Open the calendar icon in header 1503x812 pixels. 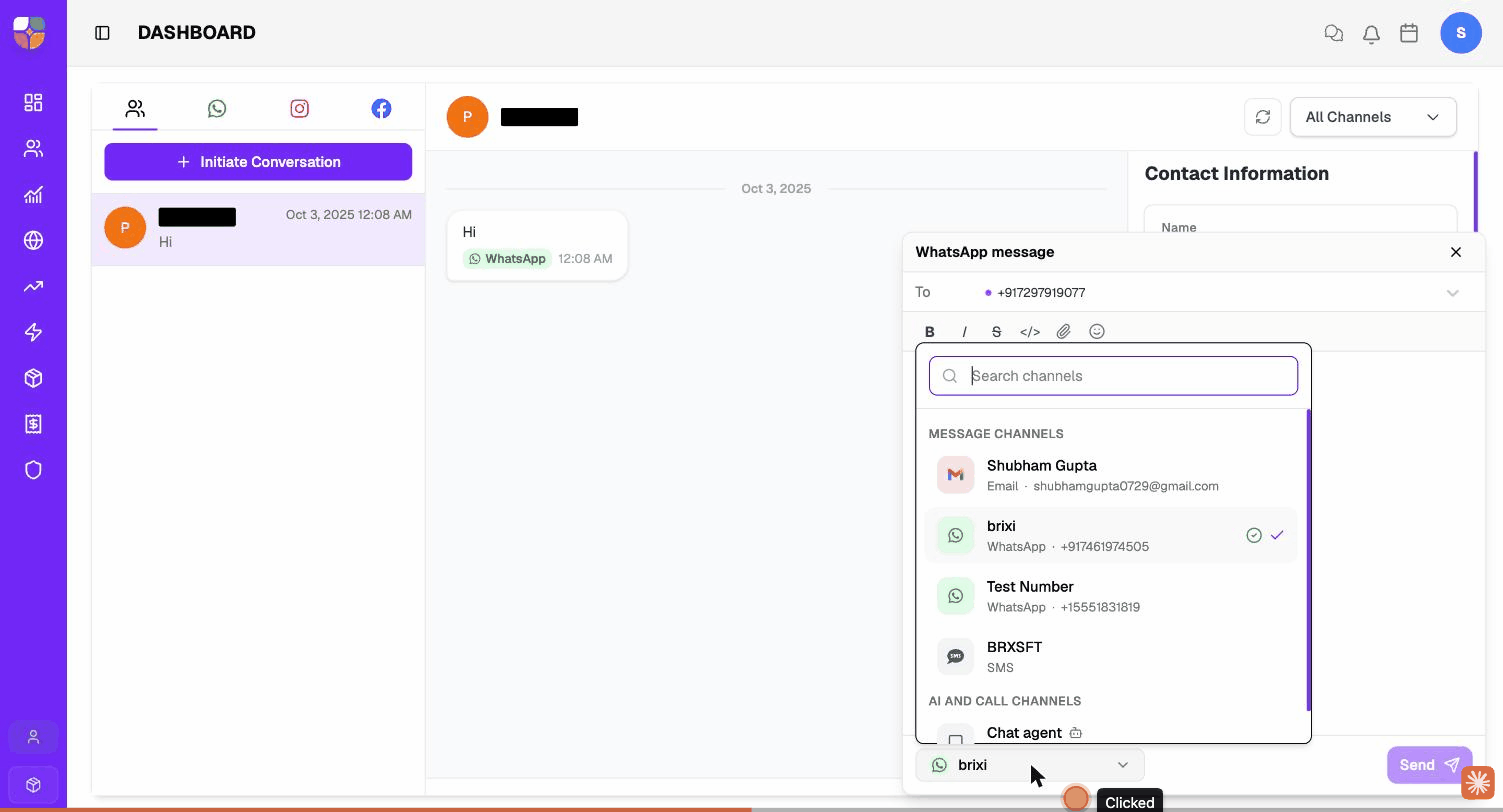pyautogui.click(x=1409, y=33)
